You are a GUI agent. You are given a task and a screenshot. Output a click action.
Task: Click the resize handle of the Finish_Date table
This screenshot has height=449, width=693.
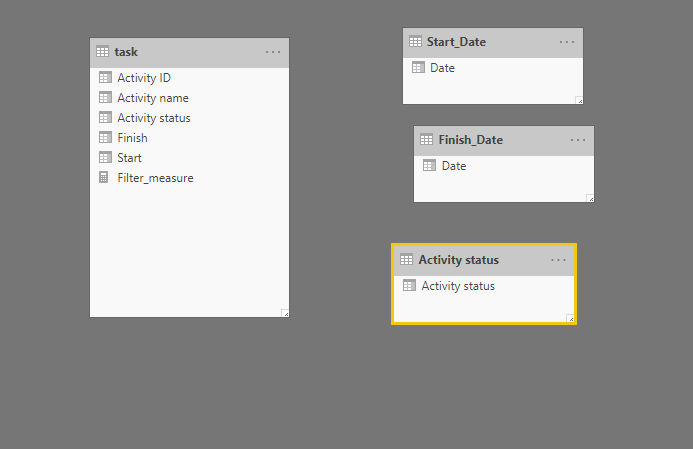pyautogui.click(x=590, y=198)
